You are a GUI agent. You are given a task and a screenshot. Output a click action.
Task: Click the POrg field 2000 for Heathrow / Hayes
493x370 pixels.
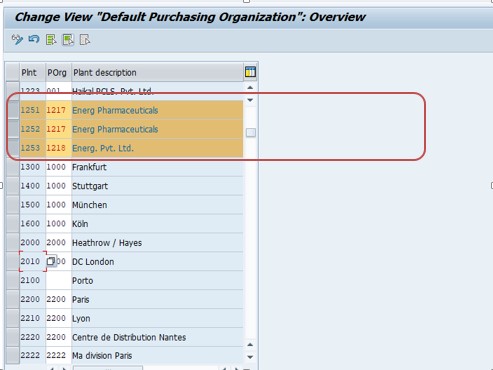[58, 242]
